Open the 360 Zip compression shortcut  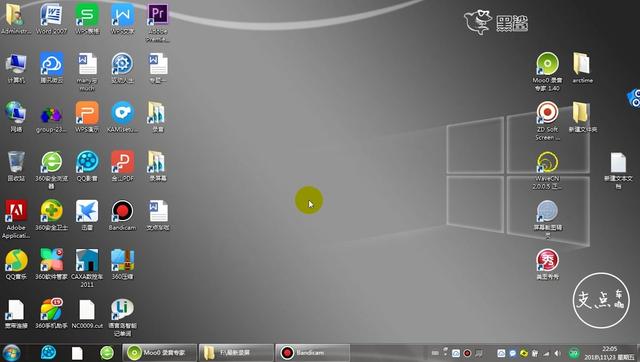[x=122, y=264]
